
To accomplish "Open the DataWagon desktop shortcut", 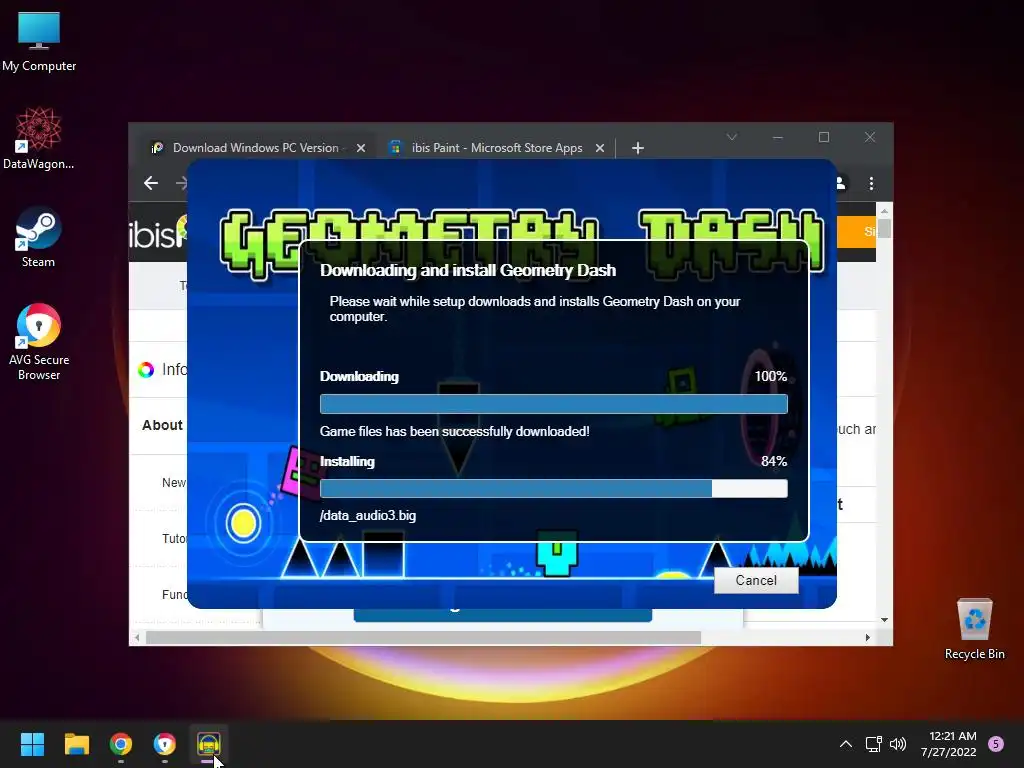I will [x=39, y=138].
